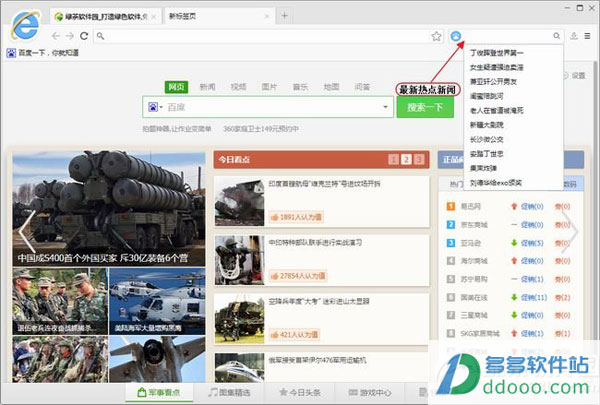
Task: Click magnifier icon in right search box
Action: coord(556,36)
